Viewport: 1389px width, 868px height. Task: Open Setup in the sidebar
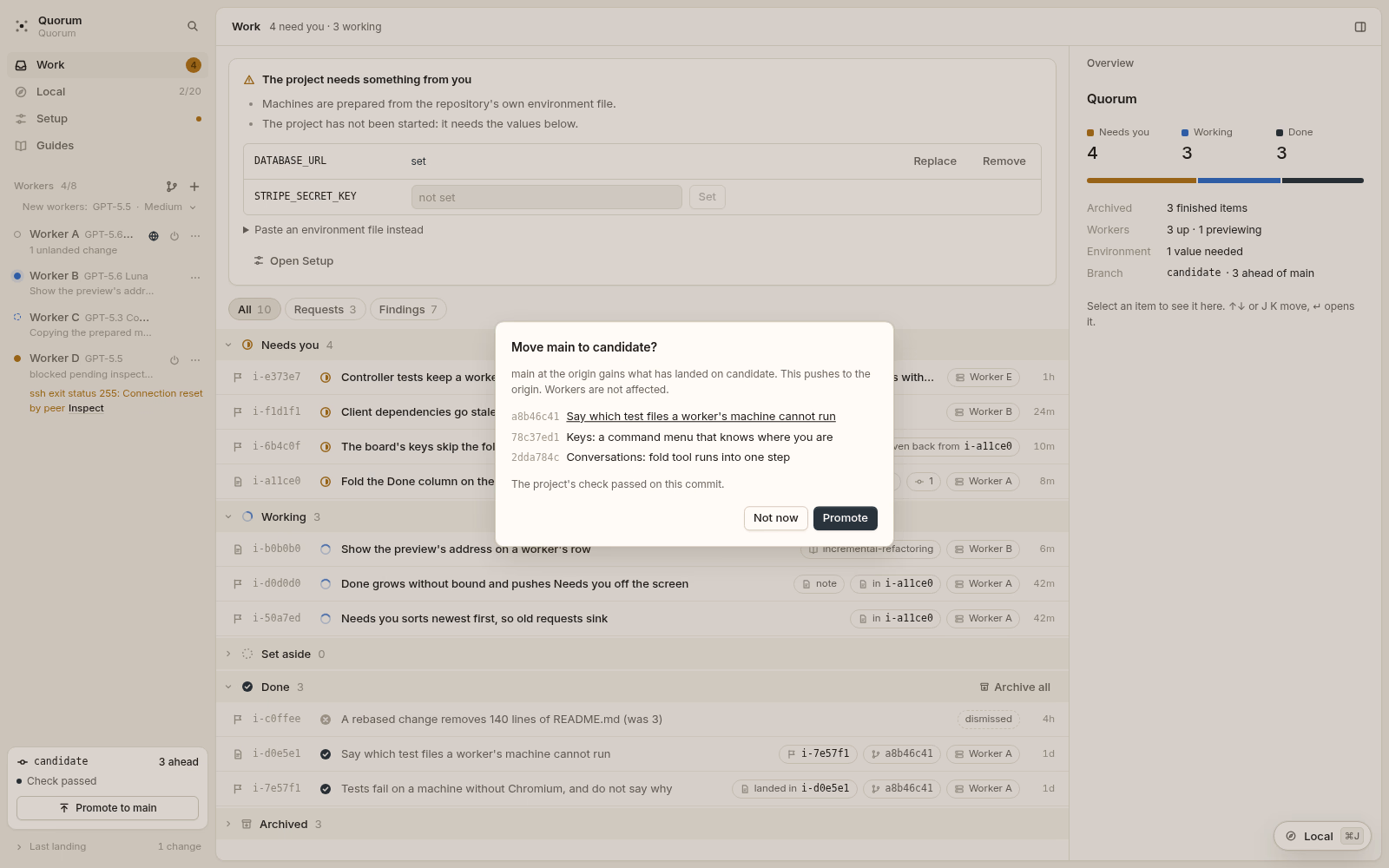pyautogui.click(x=108, y=119)
